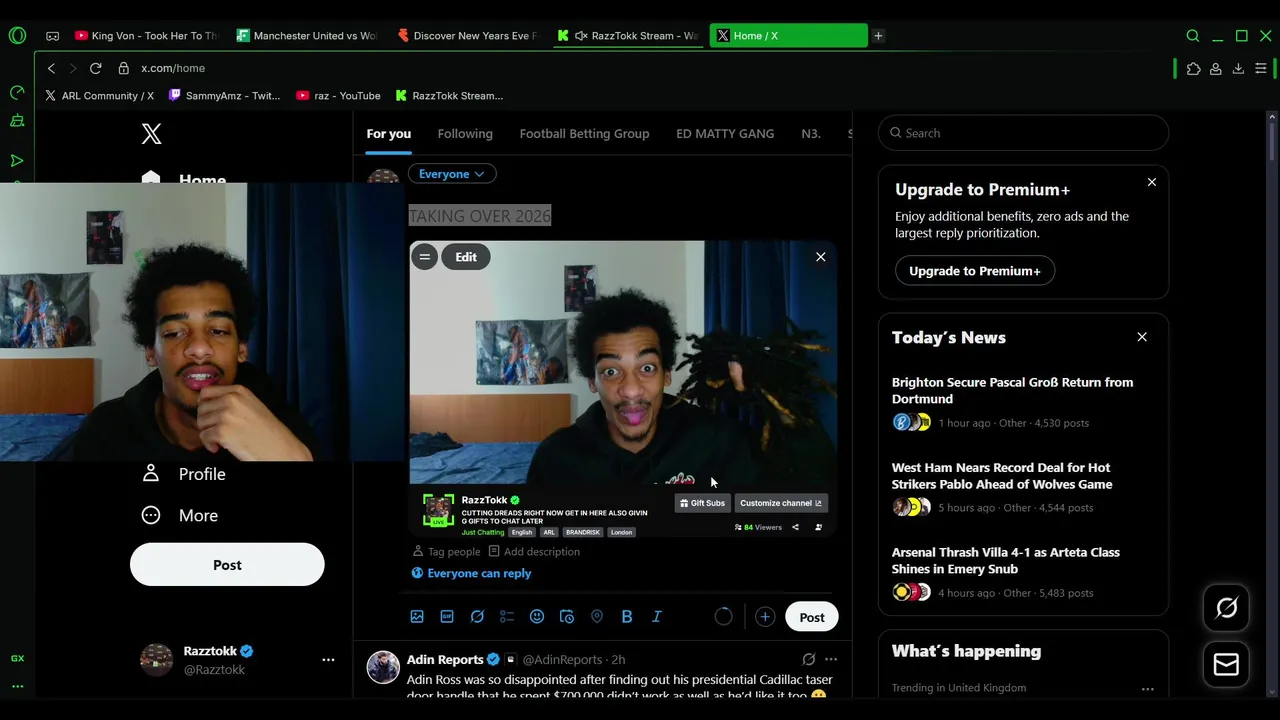Switch to the Following tab
1280x720 pixels.
point(465,133)
